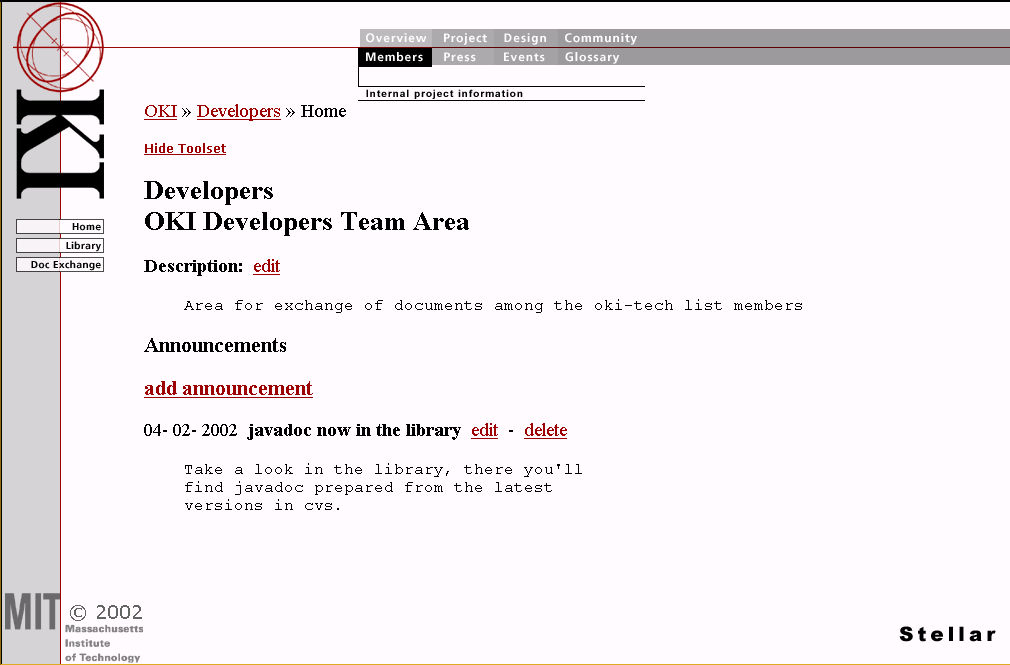Viewport: 1010px width, 665px height.
Task: Open the Press section
Action: point(460,57)
